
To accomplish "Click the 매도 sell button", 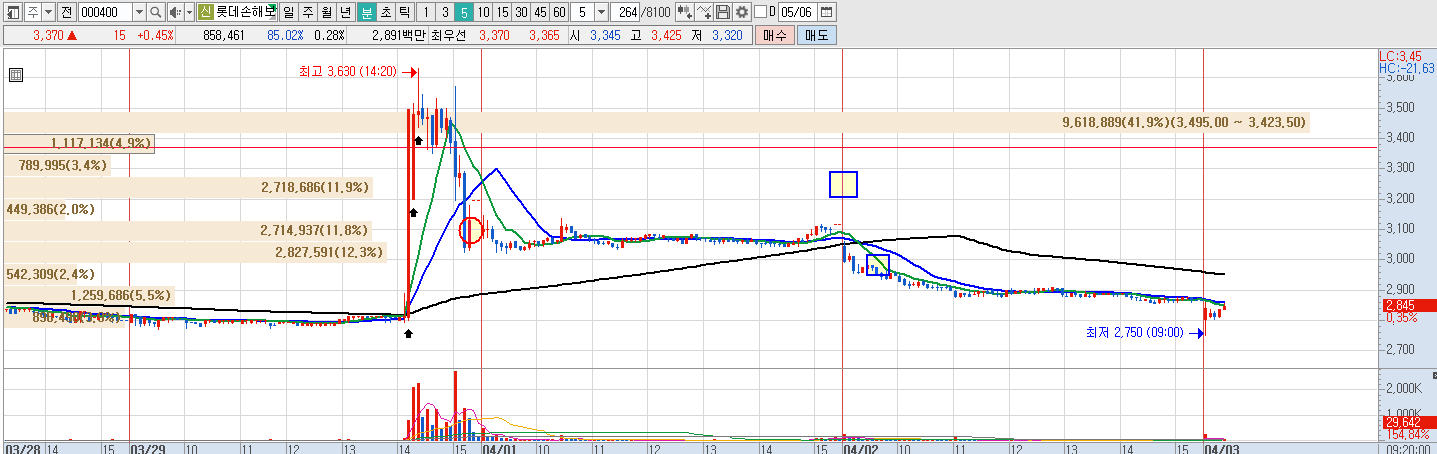I will 816,35.
